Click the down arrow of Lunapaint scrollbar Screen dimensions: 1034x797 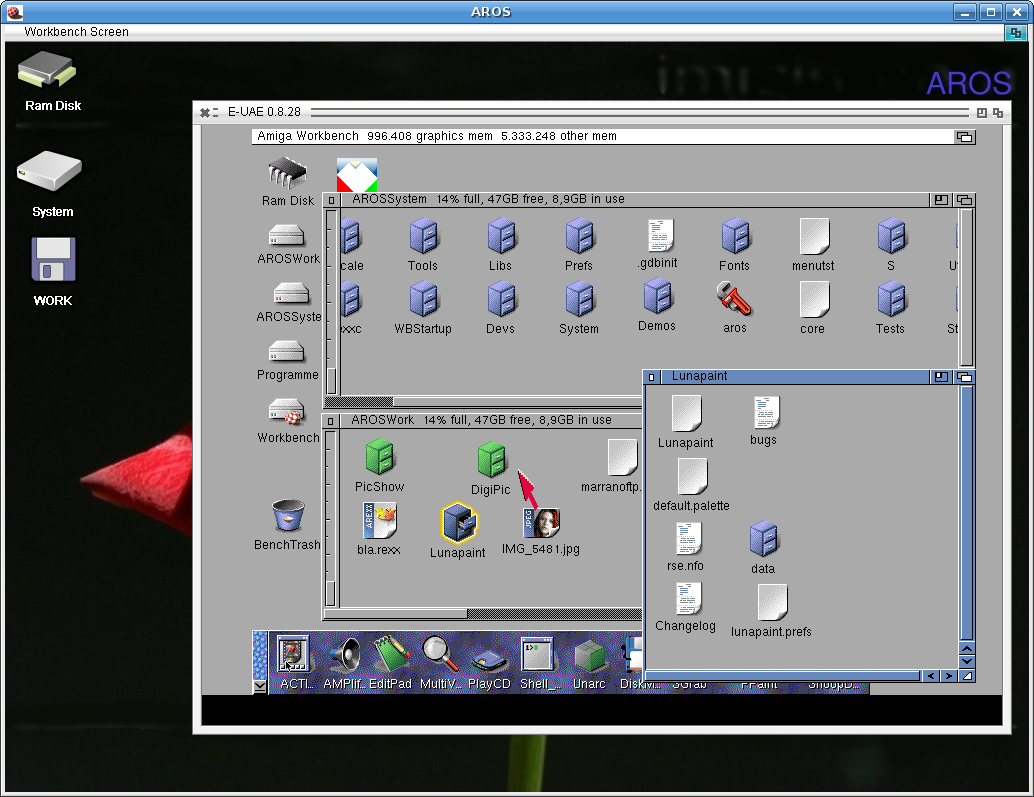(966, 661)
